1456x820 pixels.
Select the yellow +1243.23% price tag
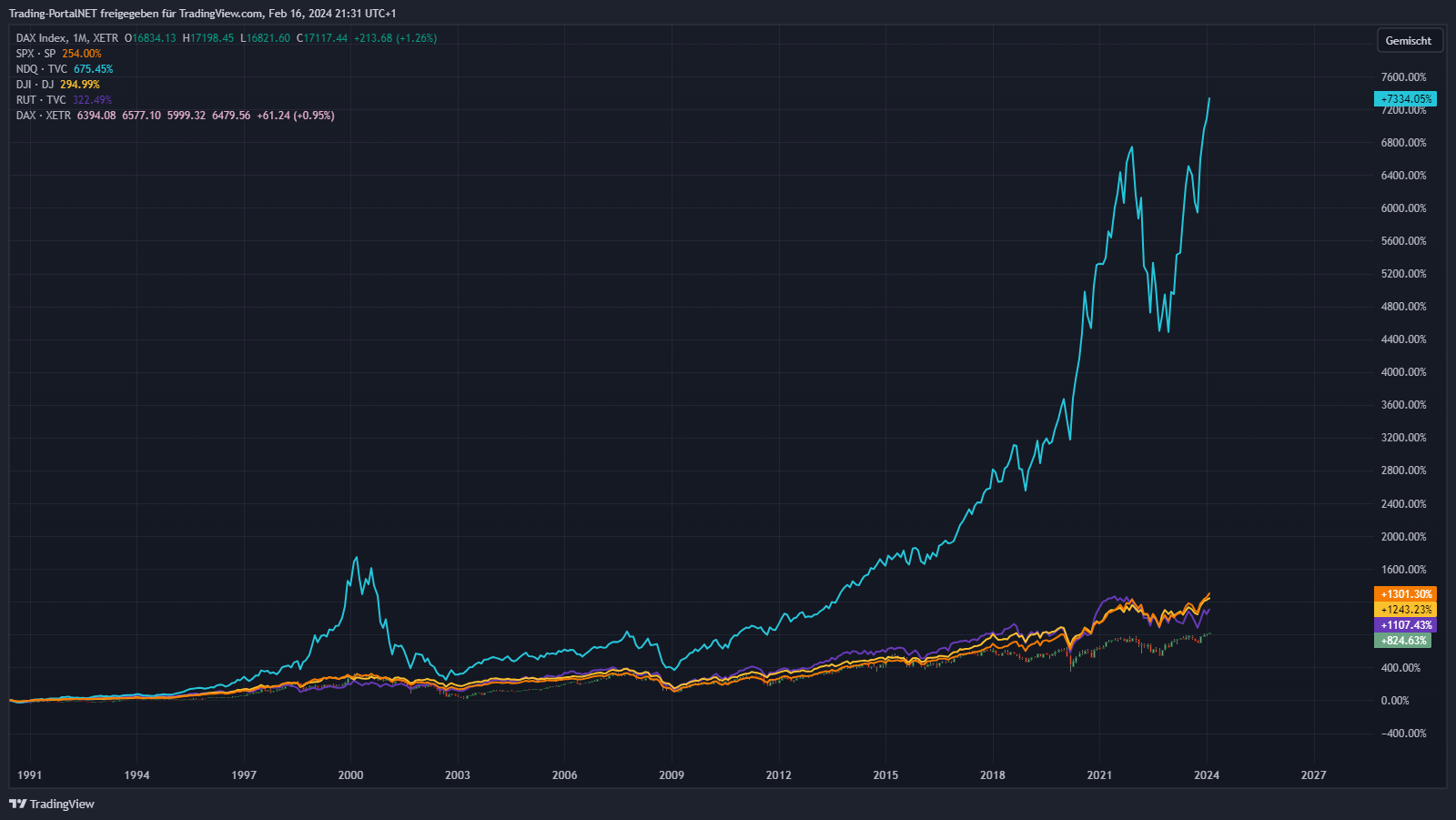pos(1405,610)
